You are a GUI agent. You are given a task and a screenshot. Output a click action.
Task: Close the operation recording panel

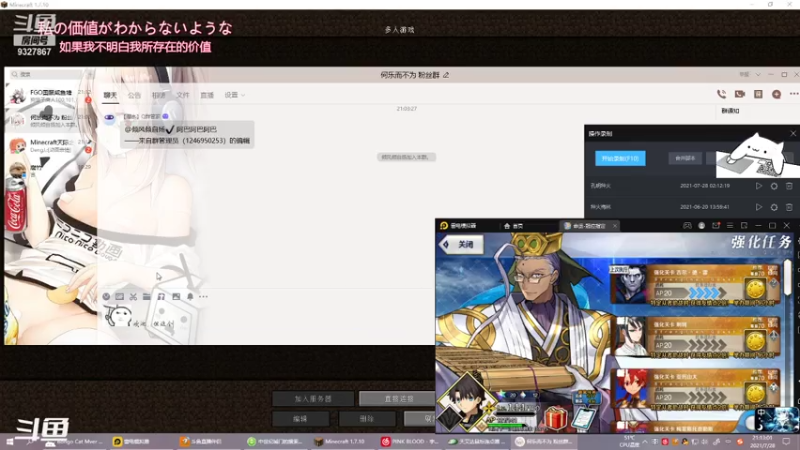click(x=793, y=133)
